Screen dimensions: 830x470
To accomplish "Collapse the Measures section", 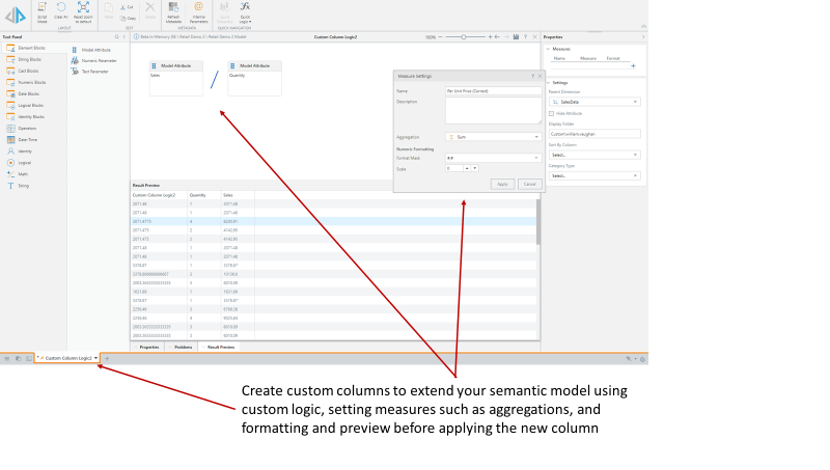I will point(548,49).
